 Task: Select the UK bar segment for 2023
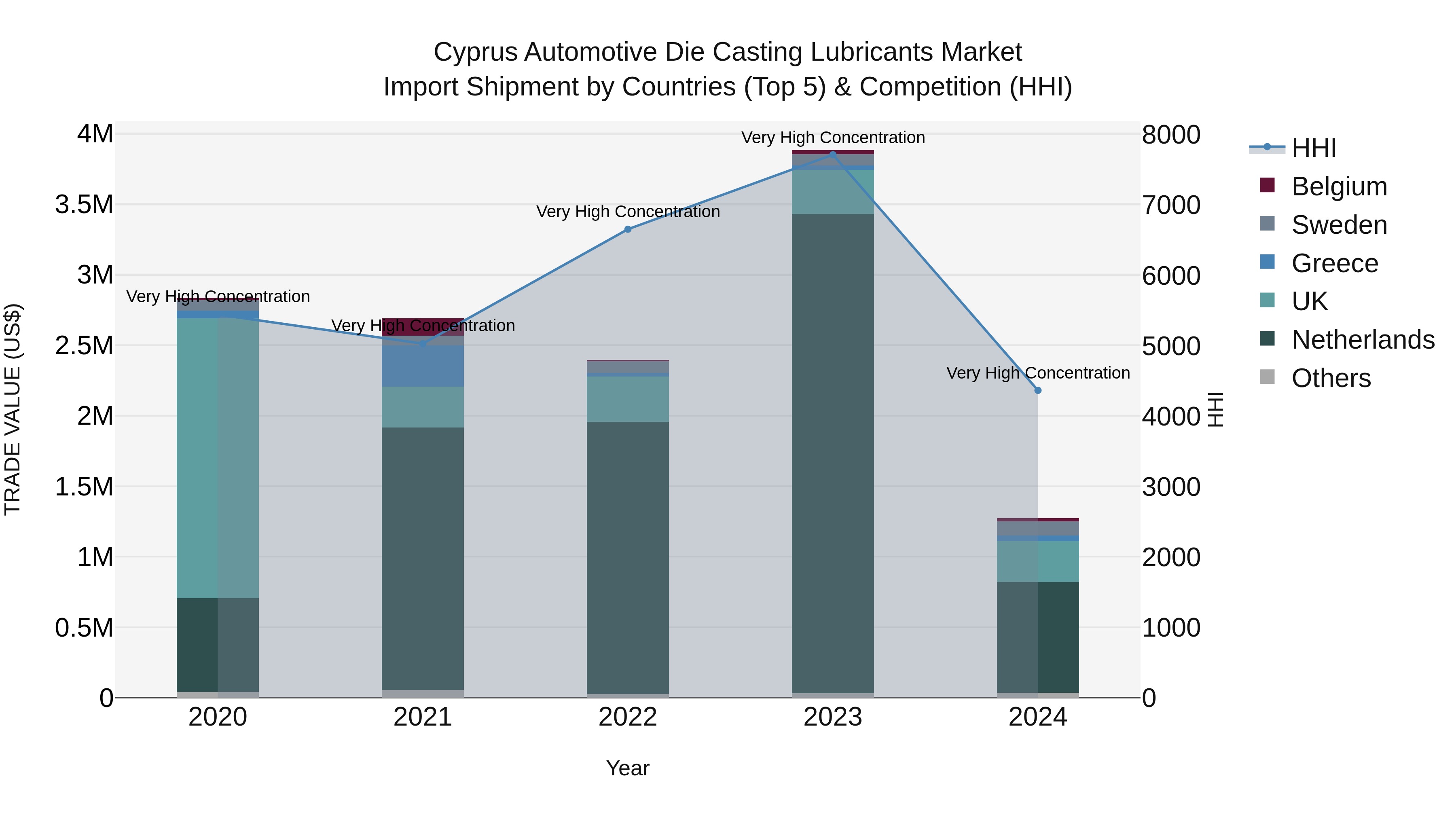833,192
